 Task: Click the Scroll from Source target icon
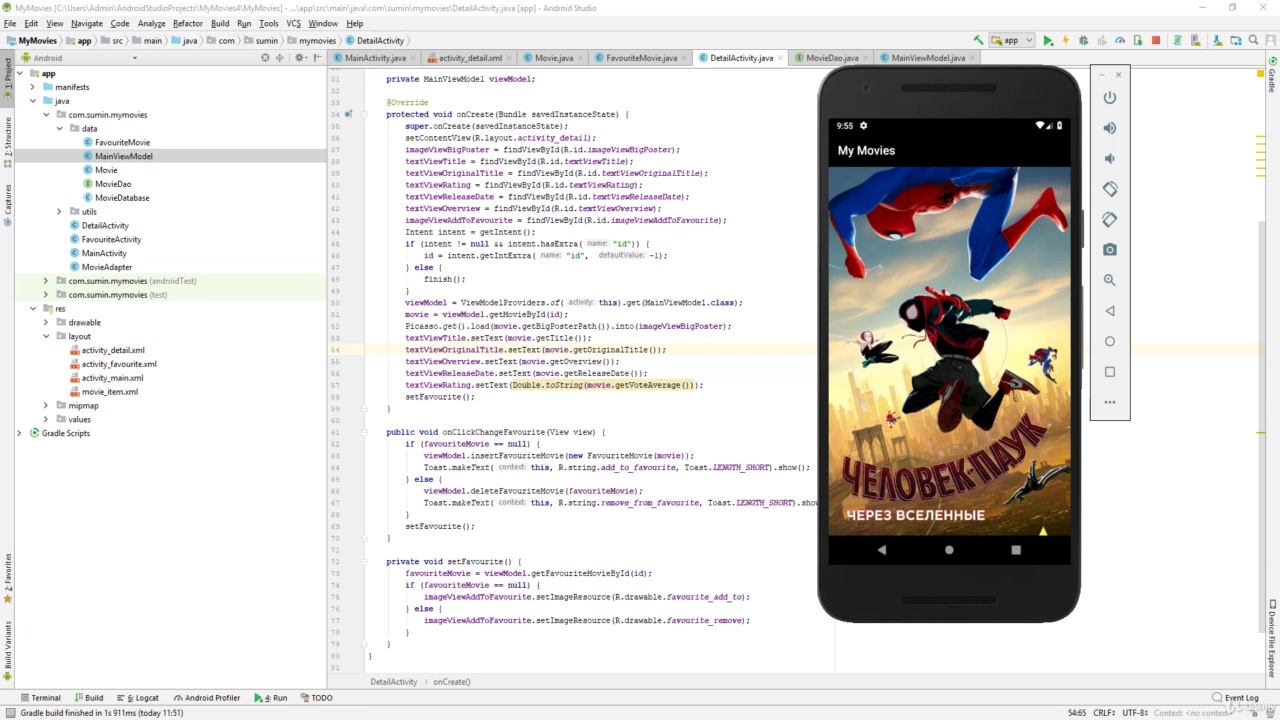click(265, 58)
